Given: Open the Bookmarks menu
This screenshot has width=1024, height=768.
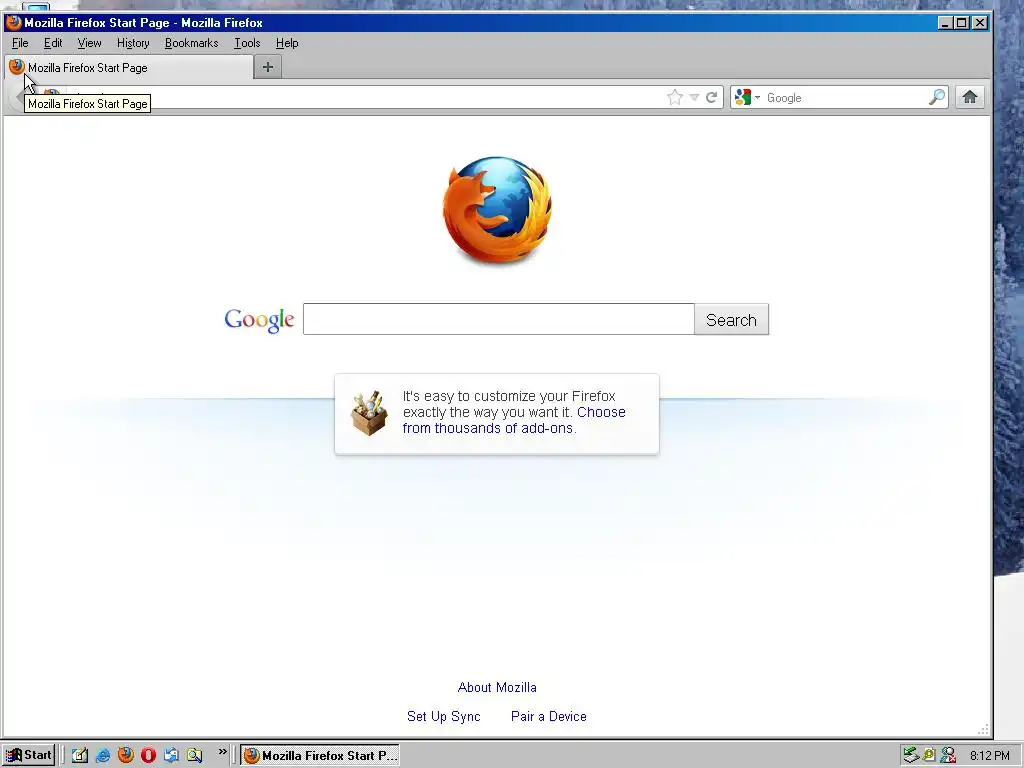Looking at the screenshot, I should click(191, 43).
